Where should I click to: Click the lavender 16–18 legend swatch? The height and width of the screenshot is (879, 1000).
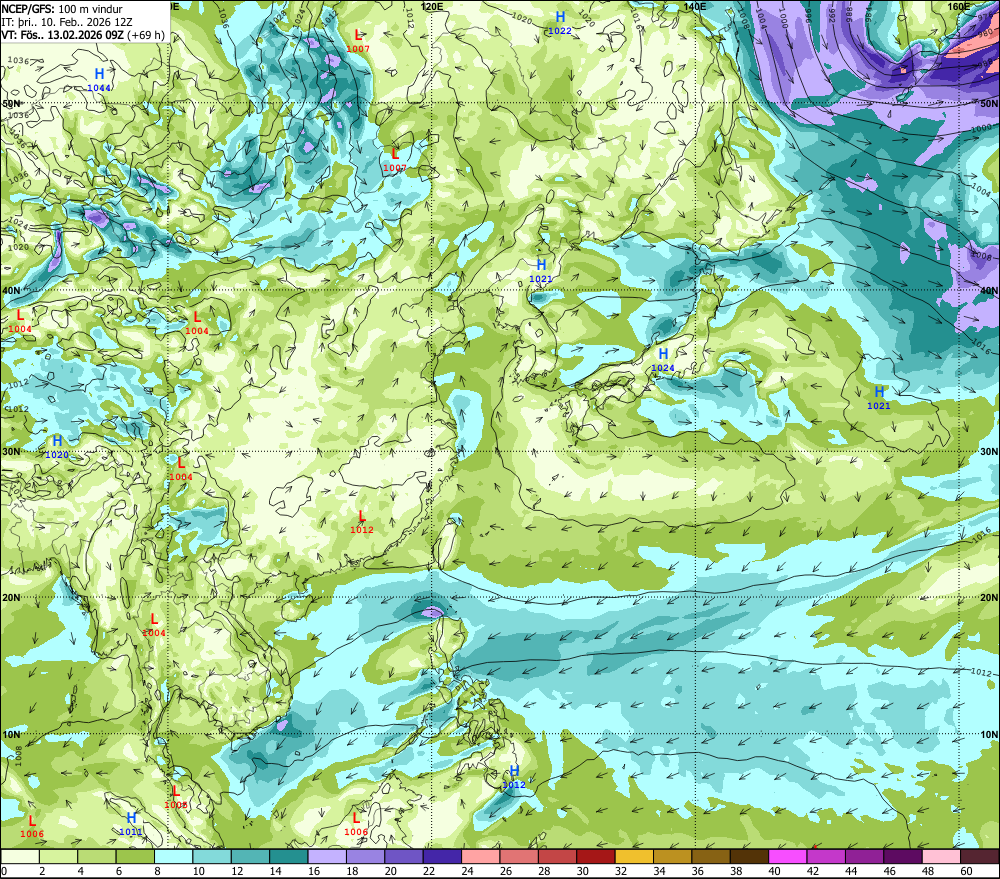click(x=327, y=857)
